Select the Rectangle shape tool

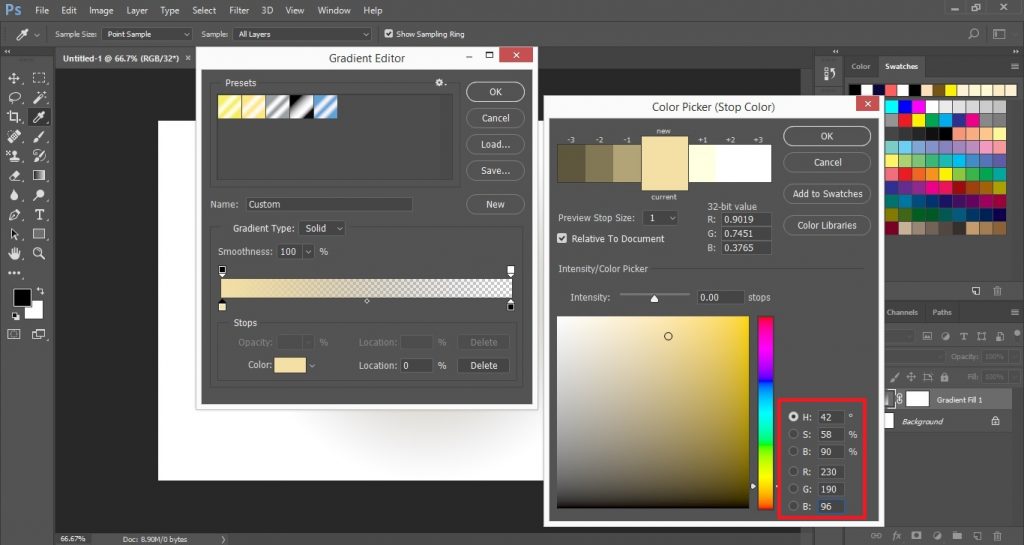tap(39, 234)
